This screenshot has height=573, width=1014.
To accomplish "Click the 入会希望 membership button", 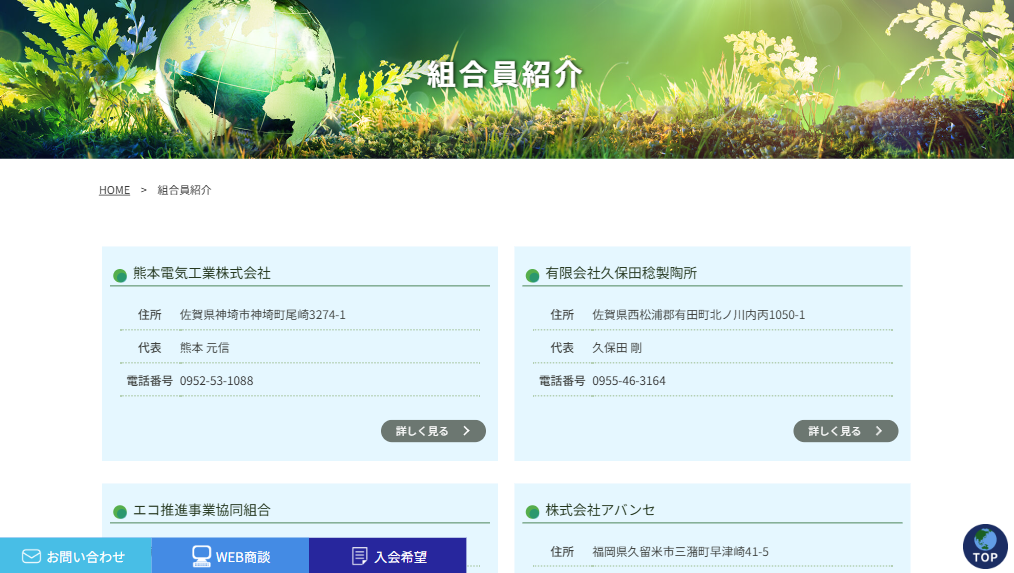I will (x=387, y=556).
